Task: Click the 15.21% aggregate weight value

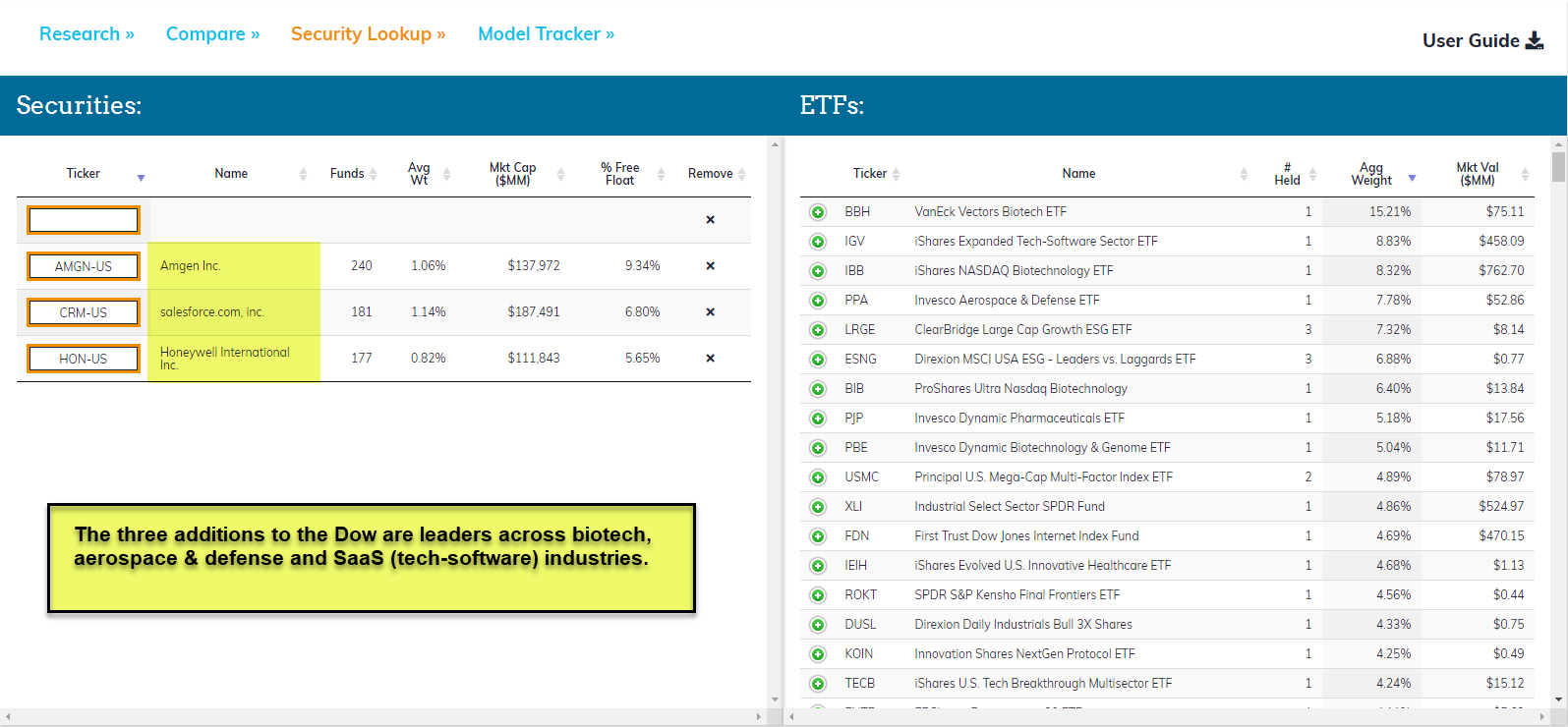Action: pos(1390,212)
